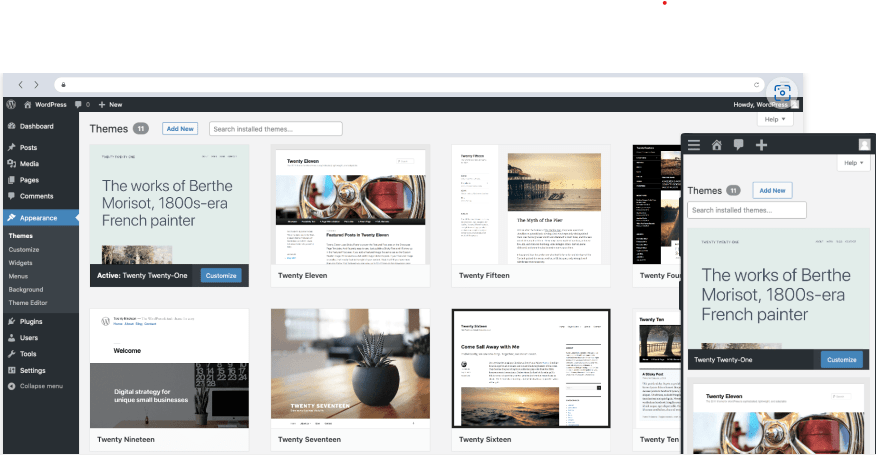Screen dimensions: 876x455
Task: Click the Appearance brush icon in sidebar
Action: pos(12,218)
